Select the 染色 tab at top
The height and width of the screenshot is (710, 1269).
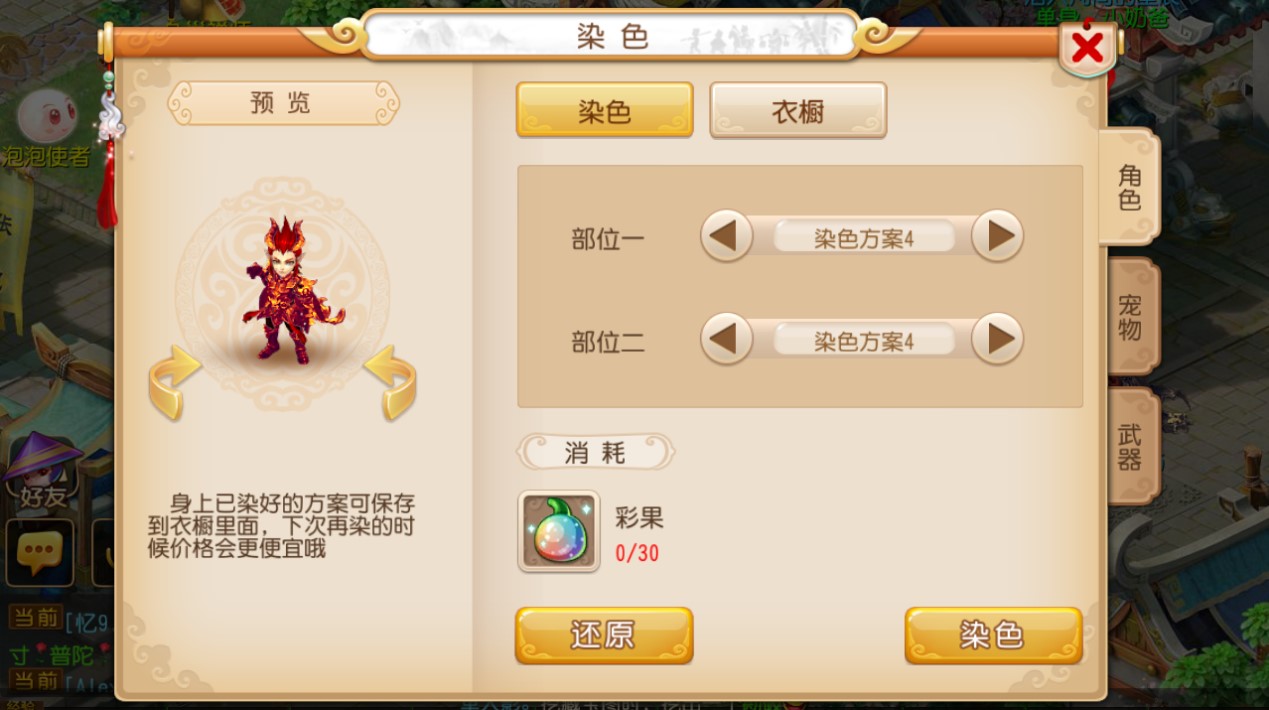604,110
